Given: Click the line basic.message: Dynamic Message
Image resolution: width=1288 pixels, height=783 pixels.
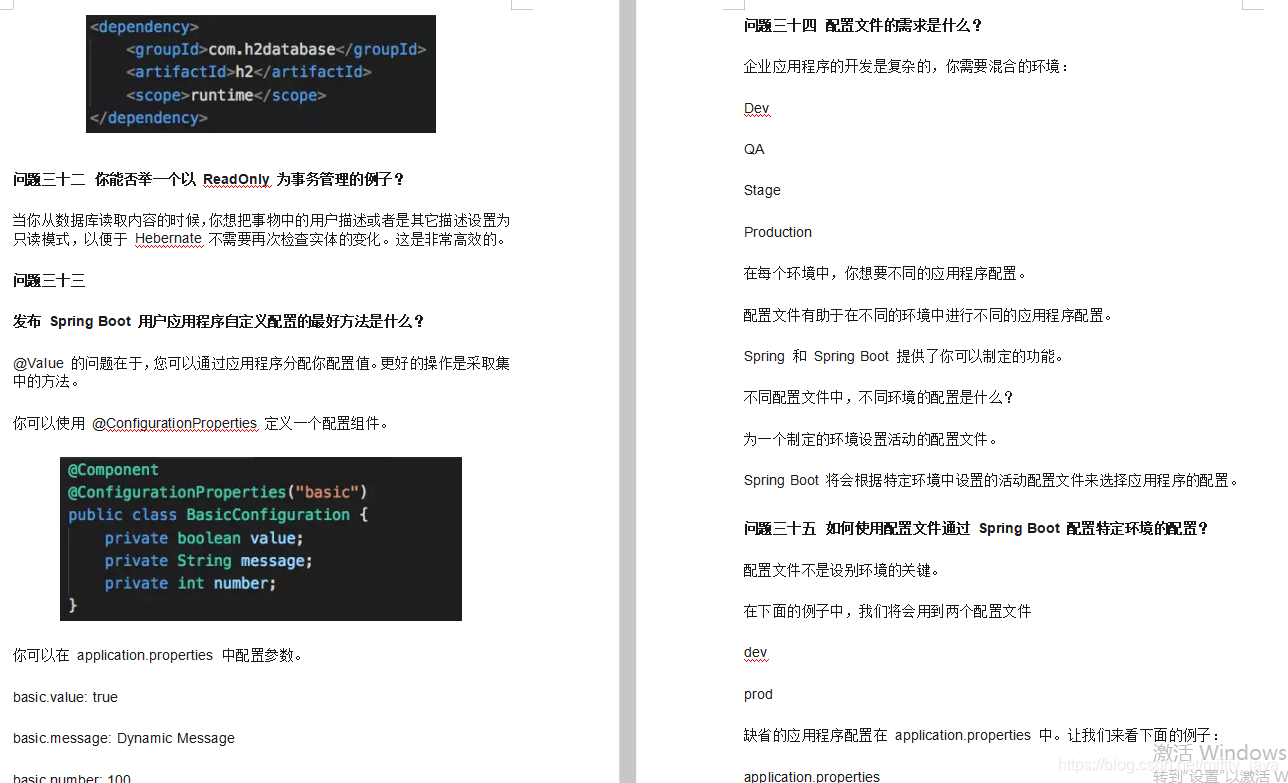Looking at the screenshot, I should click(124, 738).
